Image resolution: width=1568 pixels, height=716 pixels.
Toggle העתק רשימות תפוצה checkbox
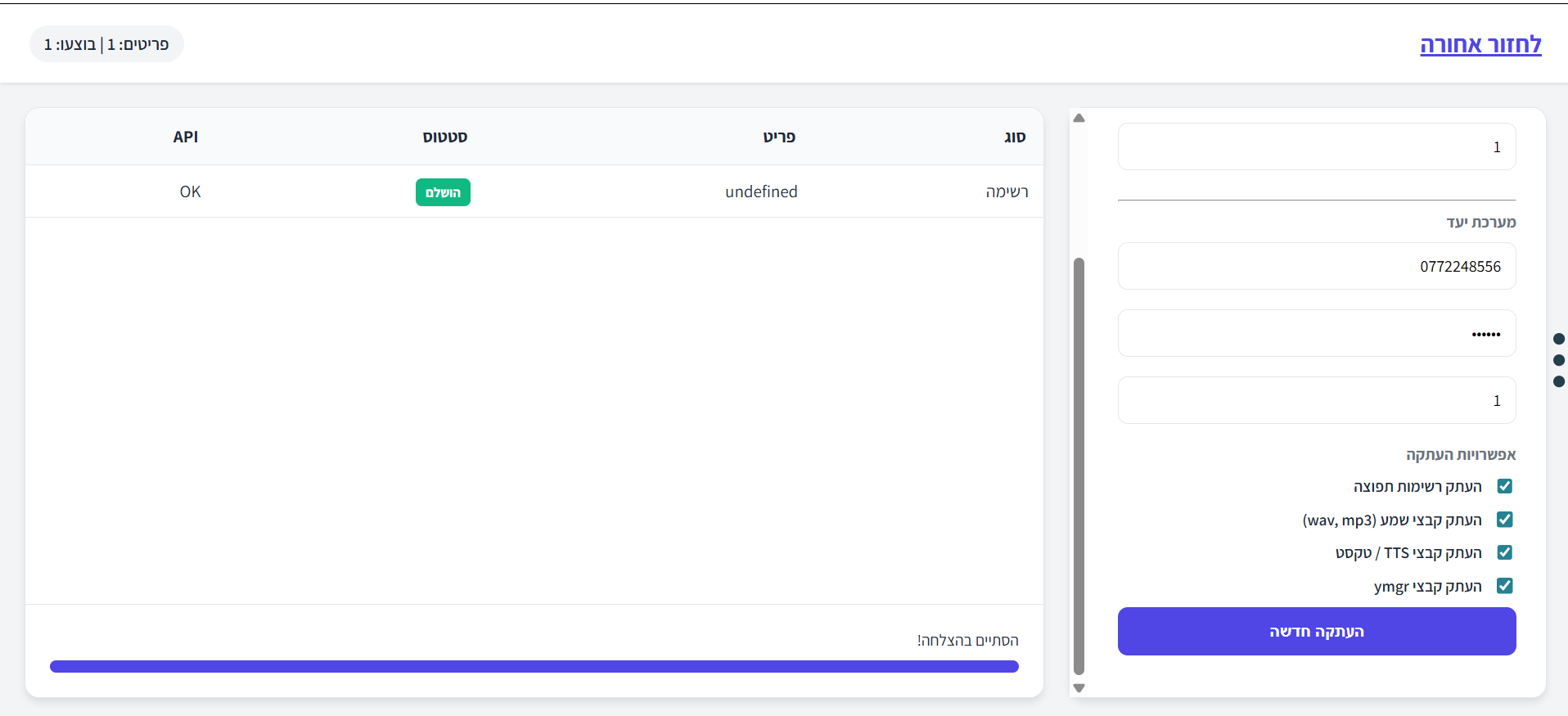point(1504,486)
